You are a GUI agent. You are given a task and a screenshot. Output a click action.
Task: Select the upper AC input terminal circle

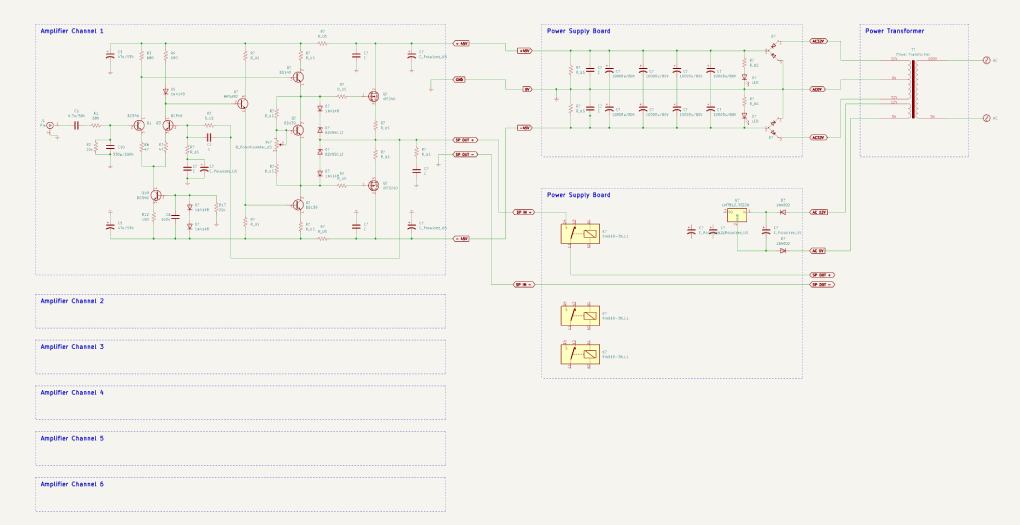986,61
